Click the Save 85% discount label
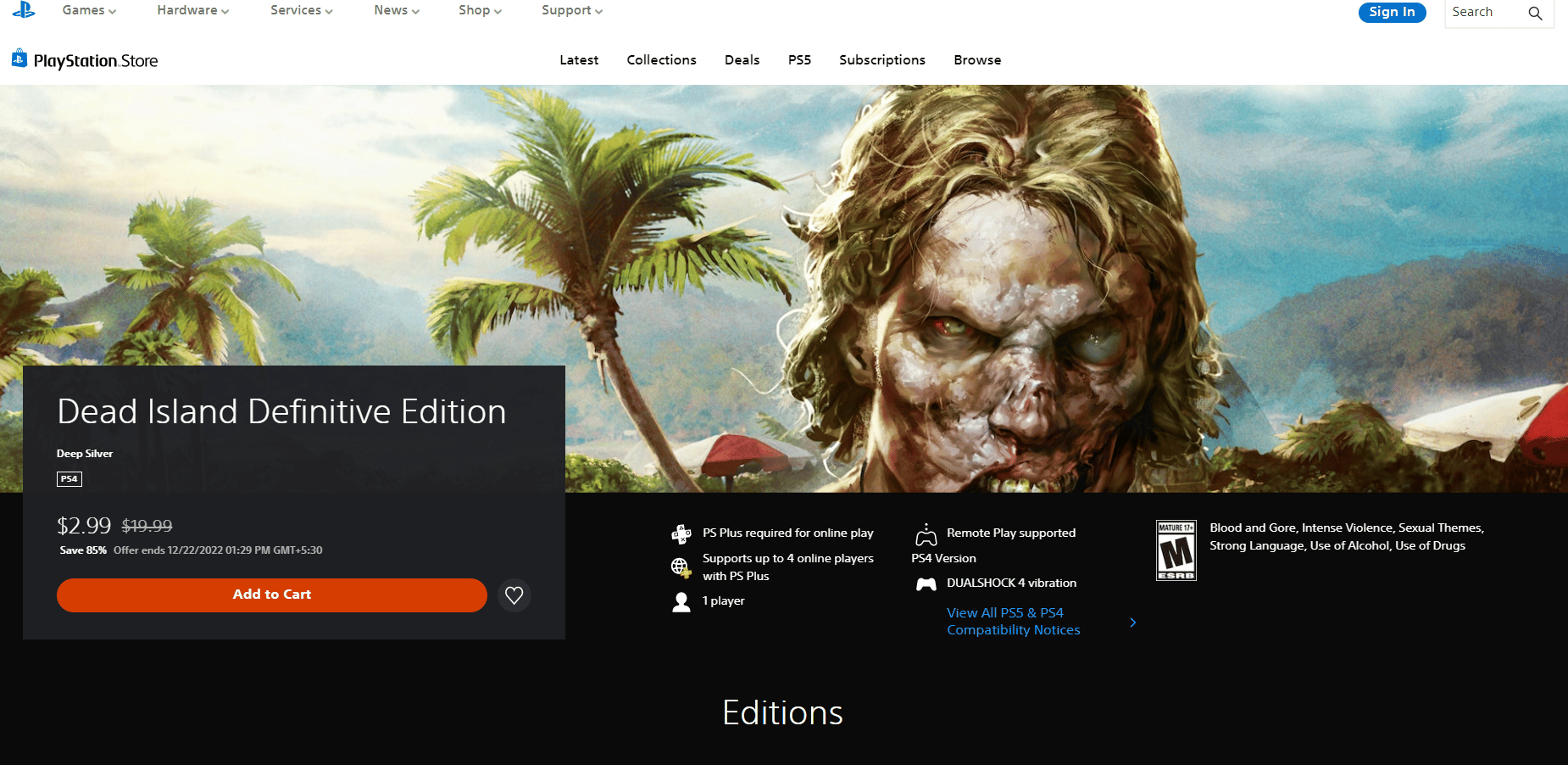 click(83, 550)
